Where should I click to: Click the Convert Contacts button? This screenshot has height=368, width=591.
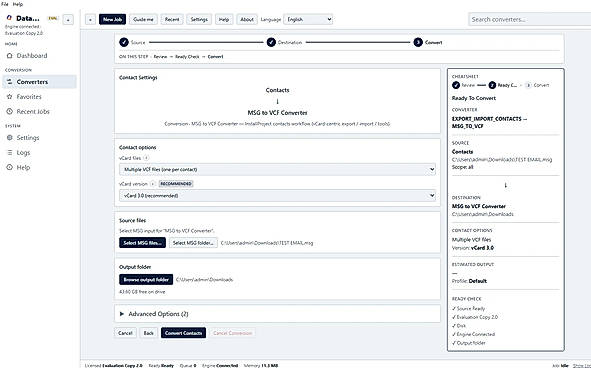(183, 333)
